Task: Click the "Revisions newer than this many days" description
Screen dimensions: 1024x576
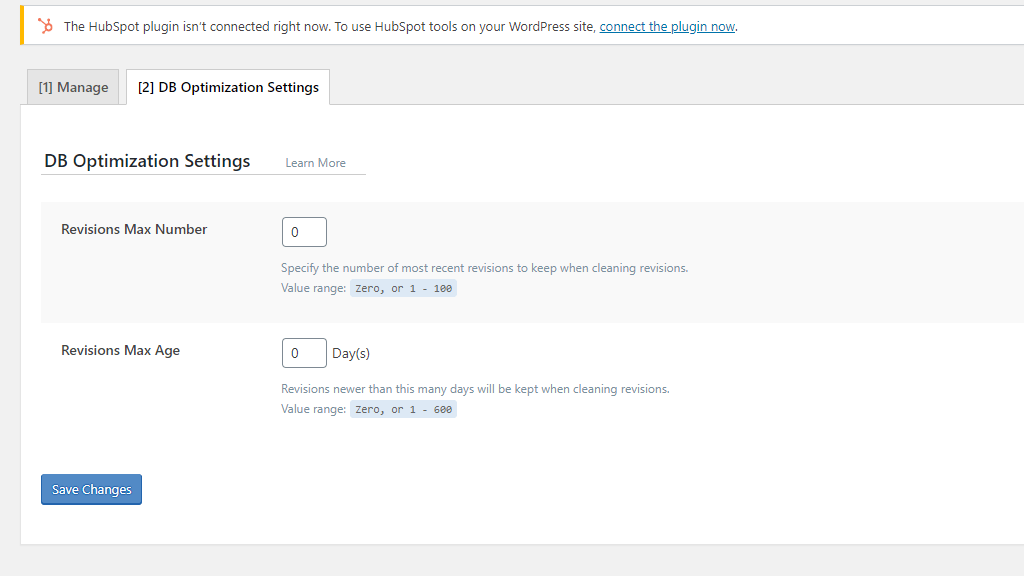Action: coord(475,389)
